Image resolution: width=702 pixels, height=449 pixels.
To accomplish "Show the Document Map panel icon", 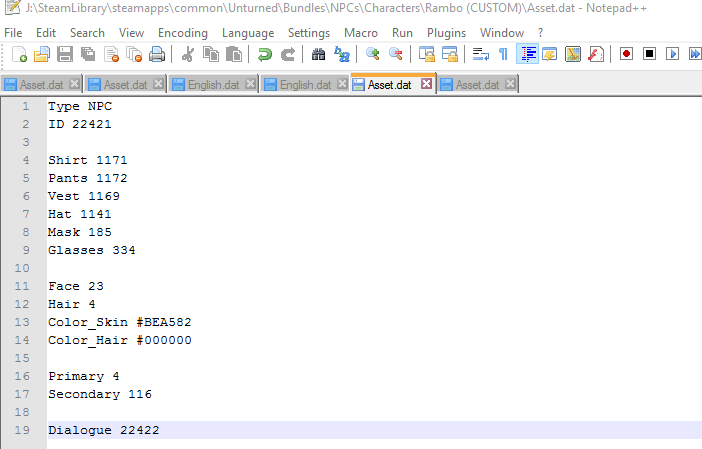I will coord(573,54).
